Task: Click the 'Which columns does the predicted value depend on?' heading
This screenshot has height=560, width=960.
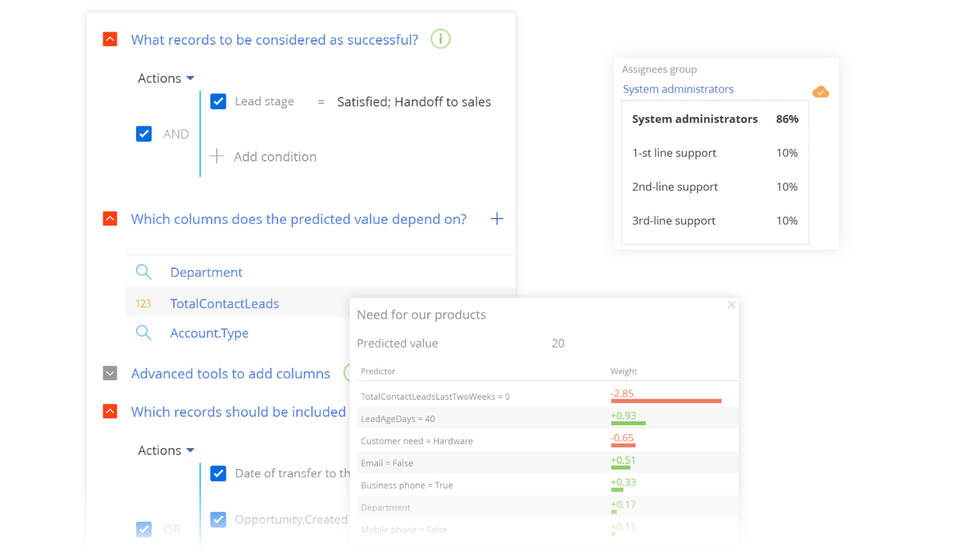Action: click(x=299, y=219)
